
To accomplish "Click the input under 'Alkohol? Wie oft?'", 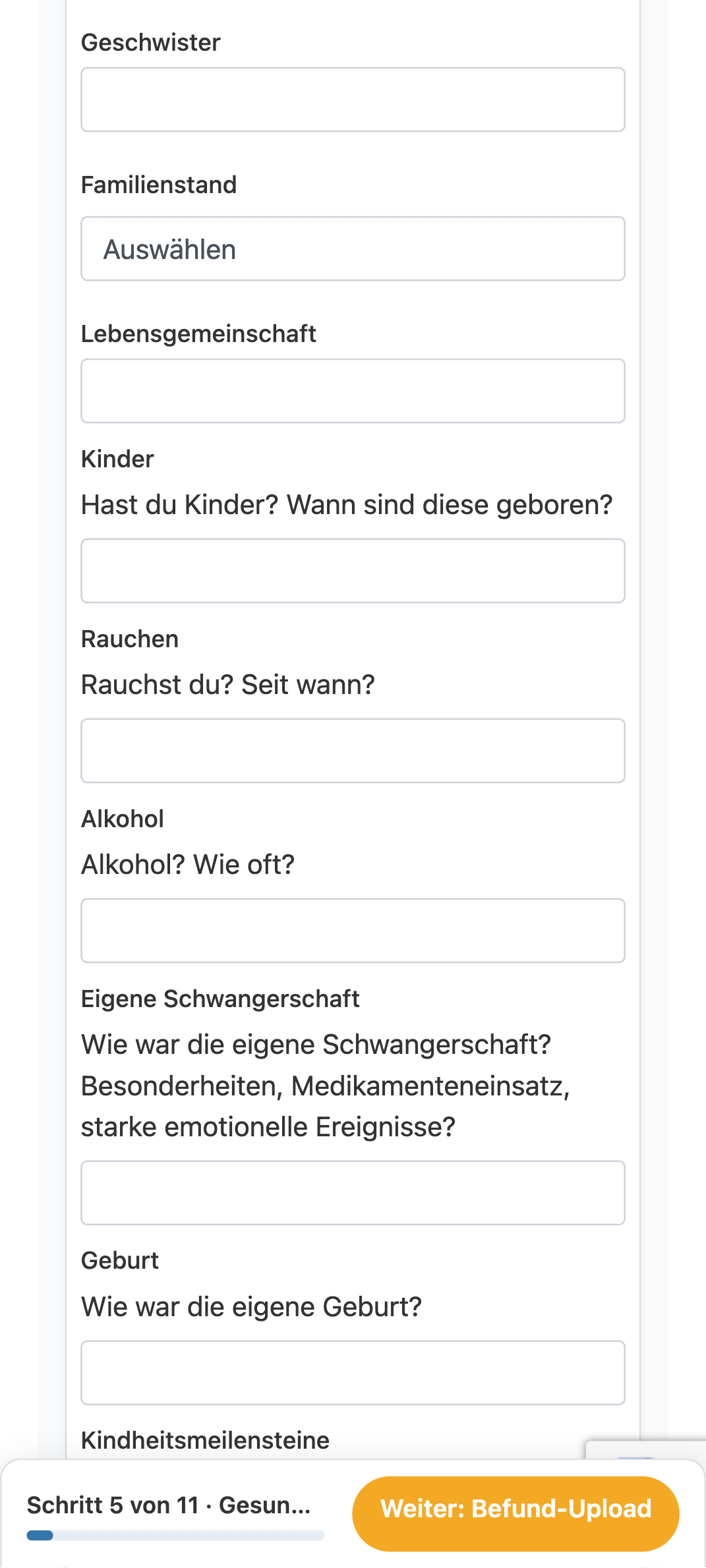I will [353, 931].
